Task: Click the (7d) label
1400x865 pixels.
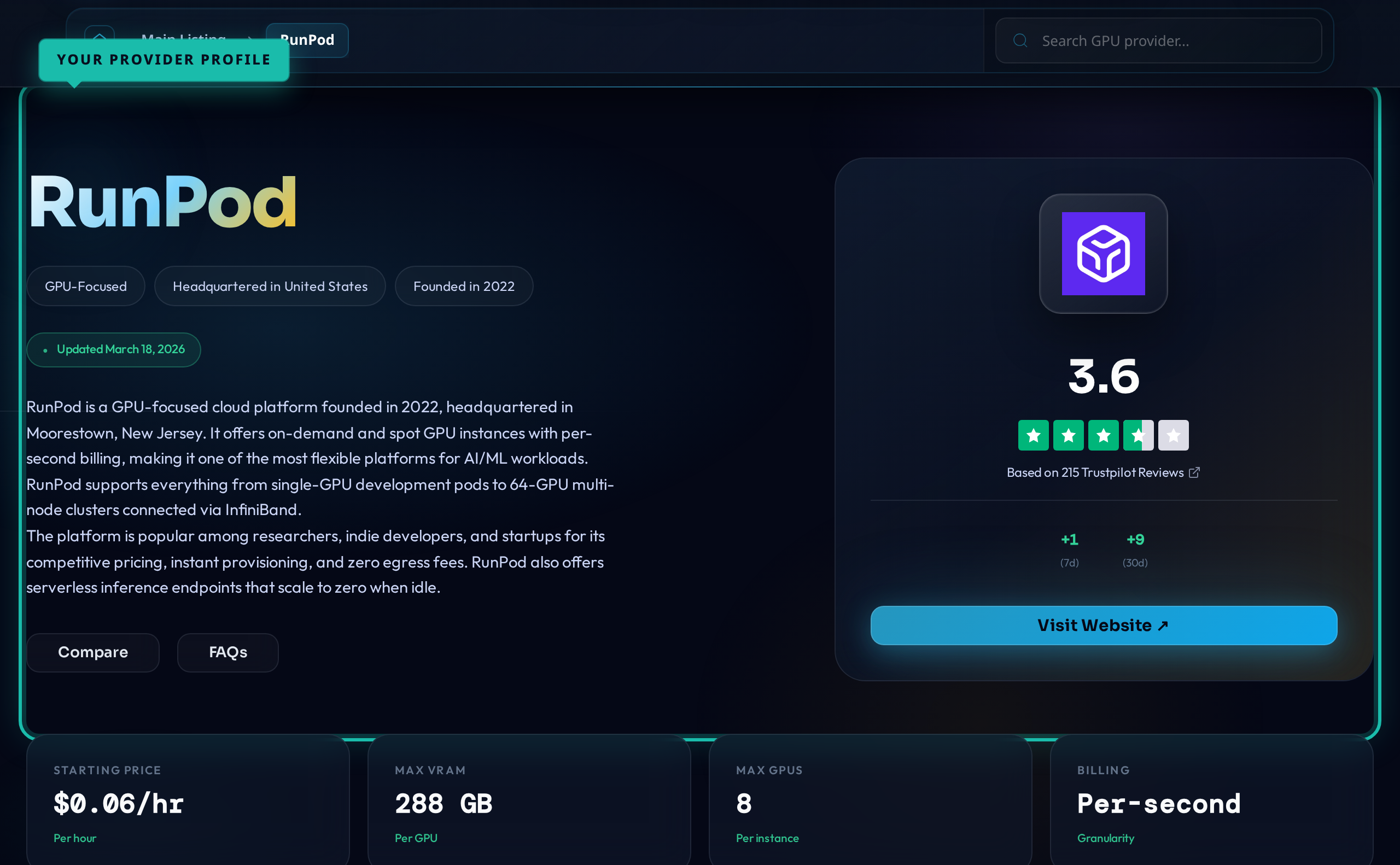Action: [x=1069, y=563]
